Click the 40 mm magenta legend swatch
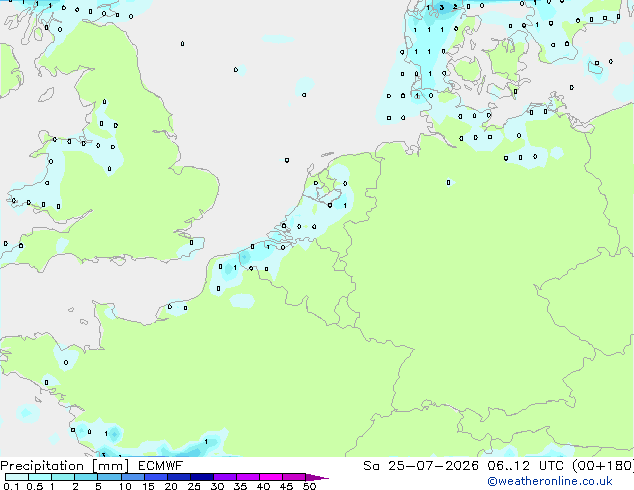 pyautogui.click(x=271, y=477)
